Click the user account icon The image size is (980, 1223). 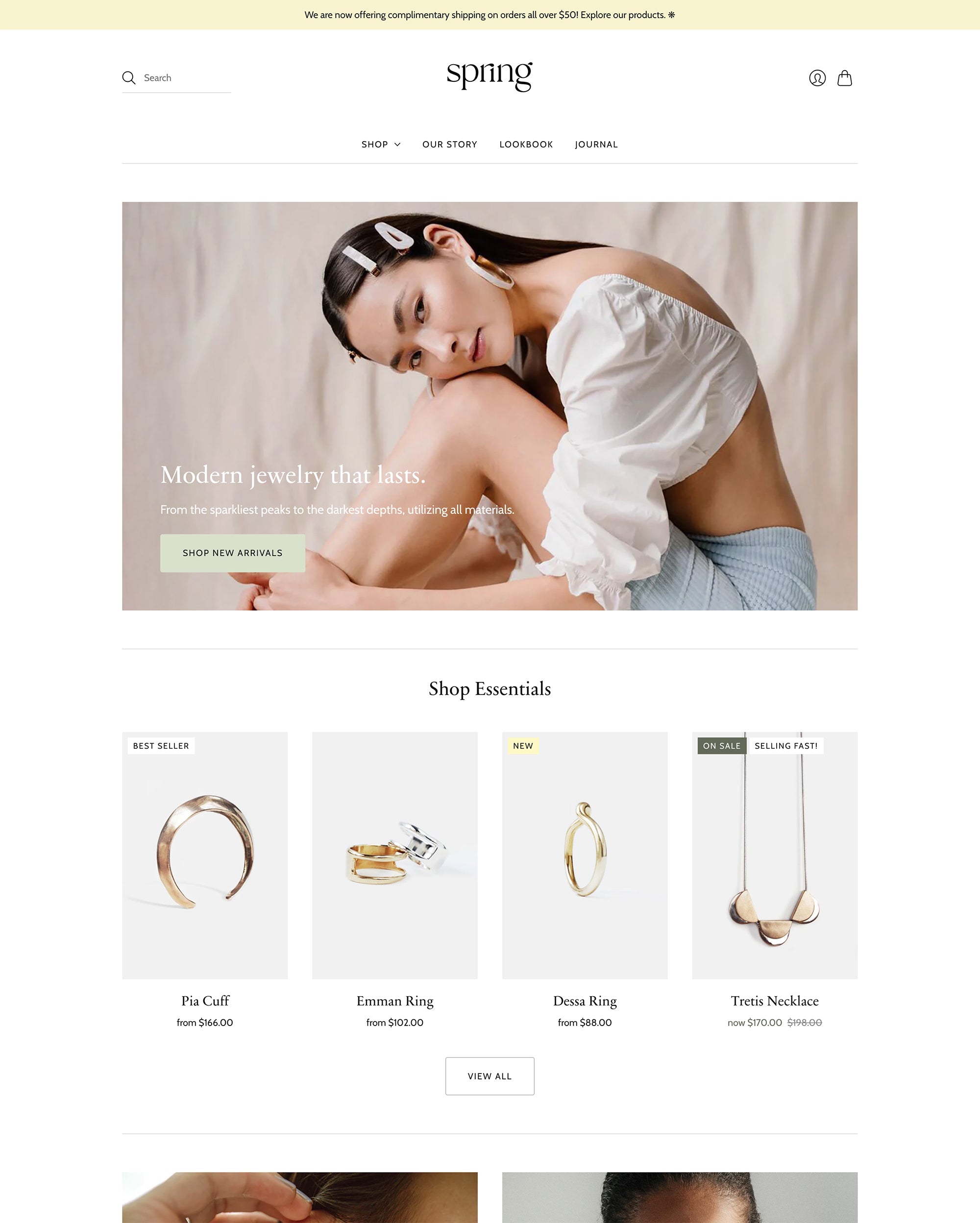click(x=817, y=77)
